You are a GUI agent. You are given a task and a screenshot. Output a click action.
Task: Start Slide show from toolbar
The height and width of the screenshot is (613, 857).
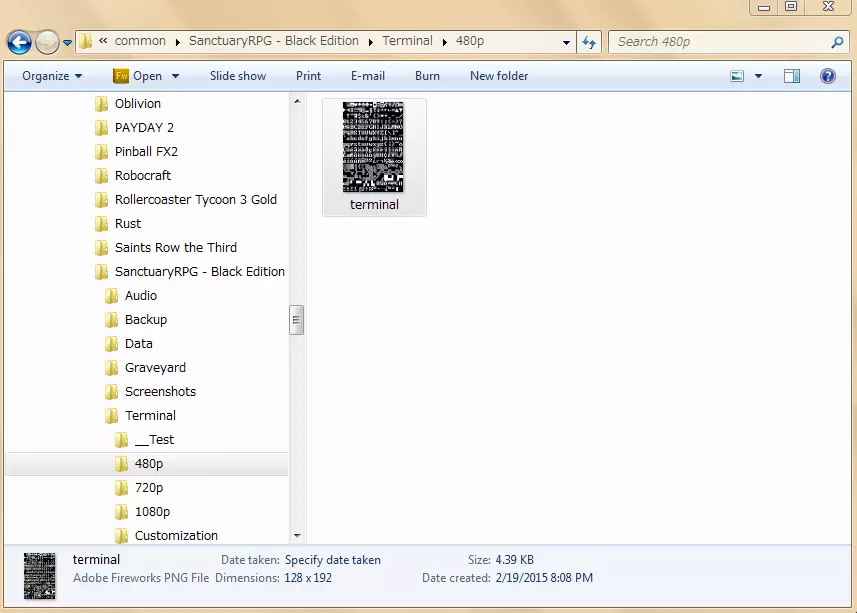(238, 76)
